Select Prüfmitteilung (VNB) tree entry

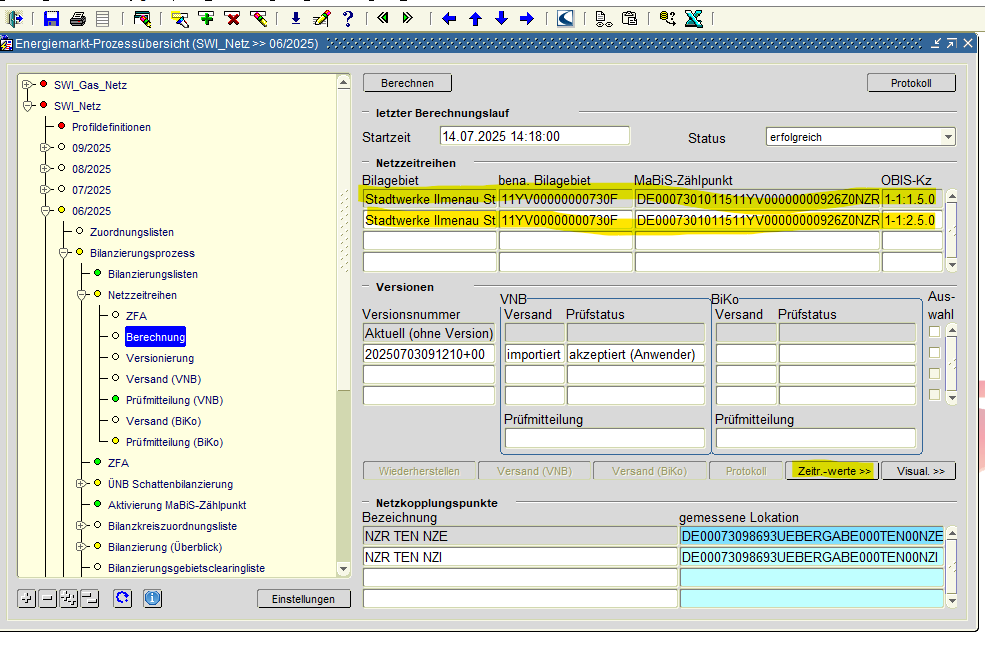click(174, 400)
